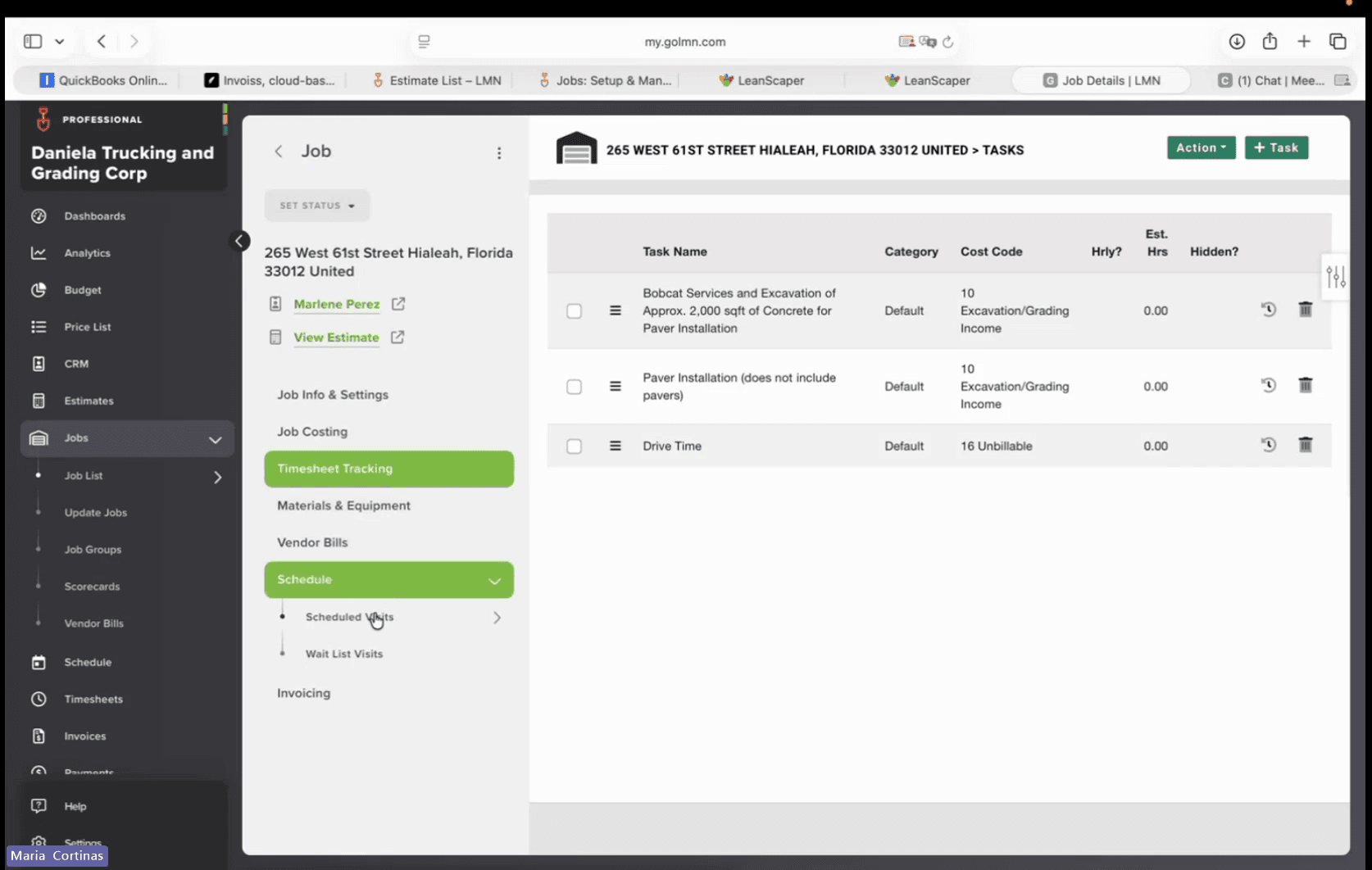The width and height of the screenshot is (1372, 870).
Task: Switch to QuickBooks Online browser tab
Action: 103,80
